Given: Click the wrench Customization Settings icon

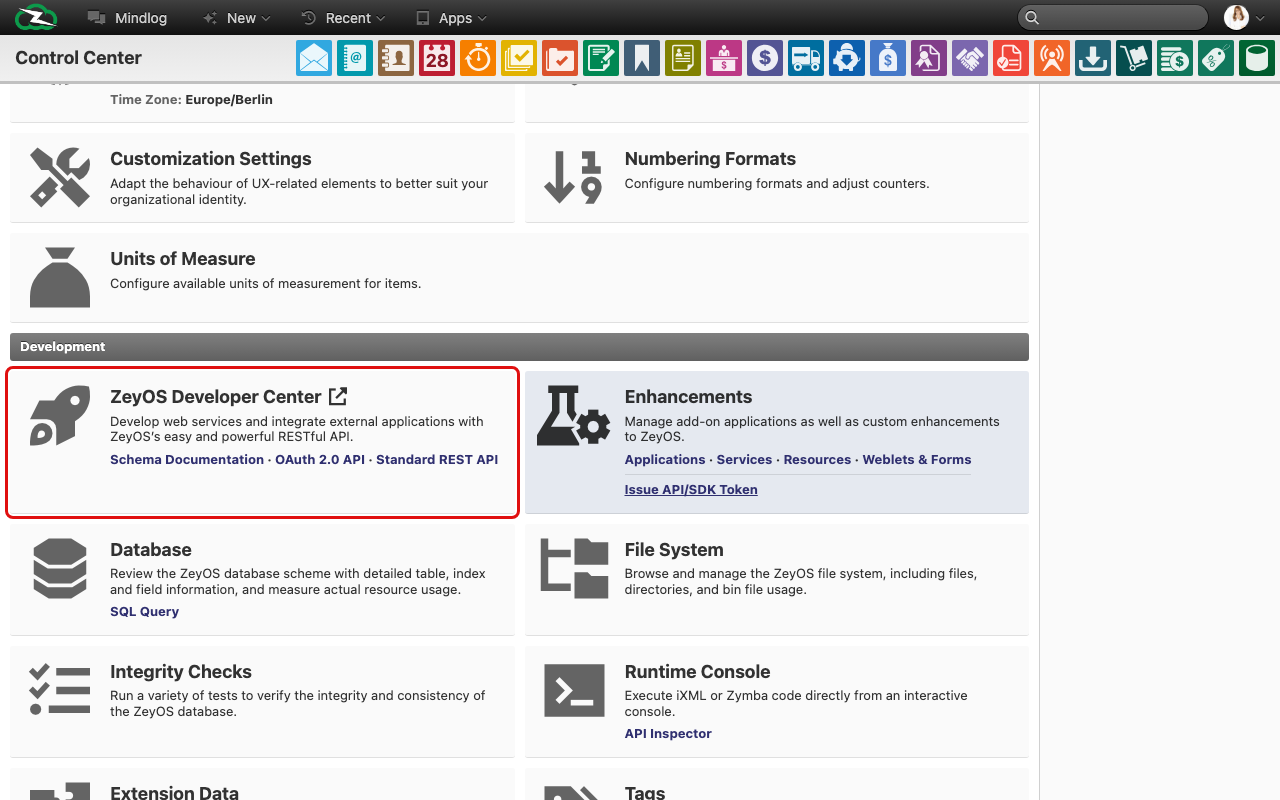Looking at the screenshot, I should pyautogui.click(x=60, y=177).
